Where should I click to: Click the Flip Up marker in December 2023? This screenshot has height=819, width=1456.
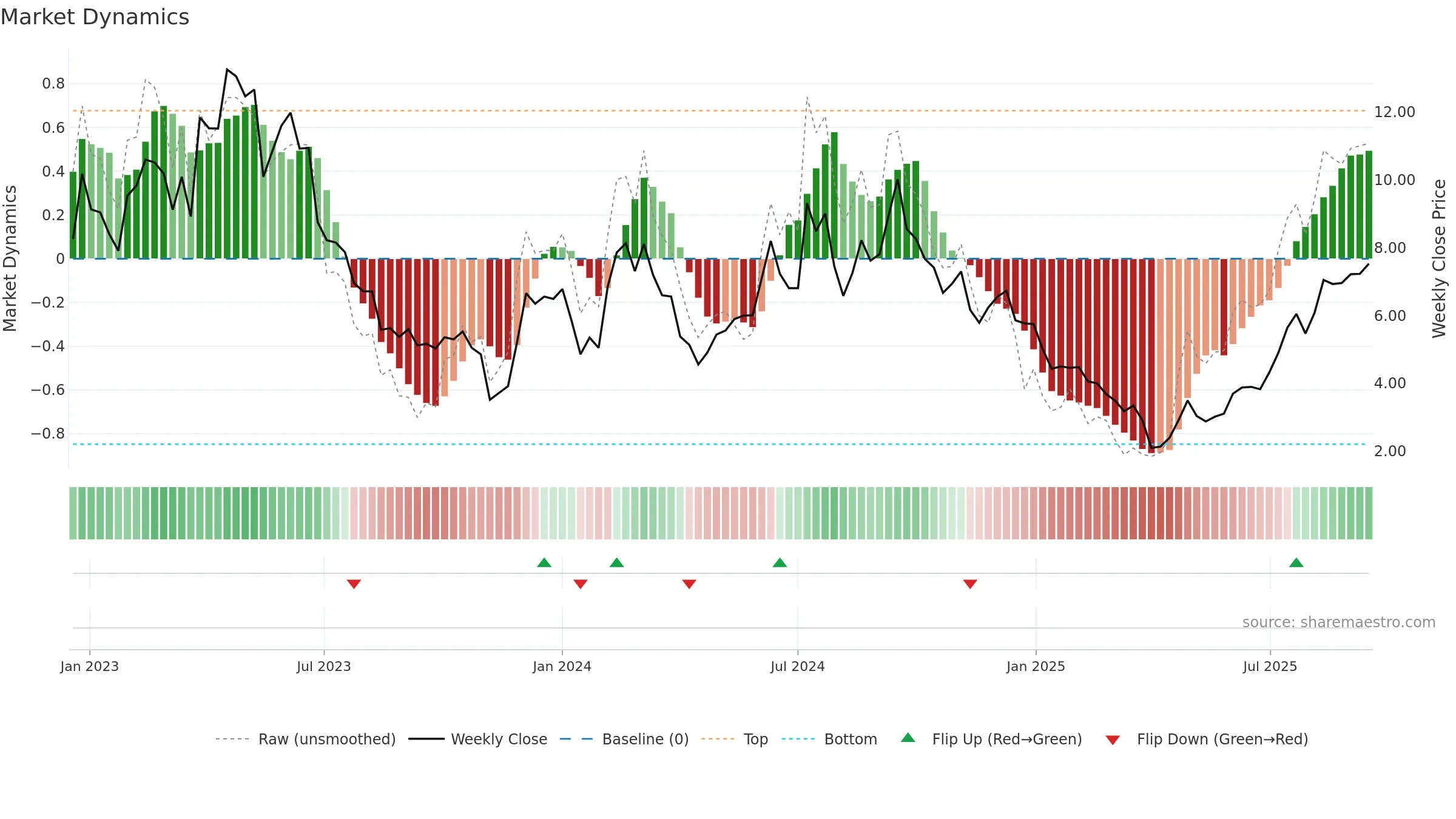click(x=544, y=562)
